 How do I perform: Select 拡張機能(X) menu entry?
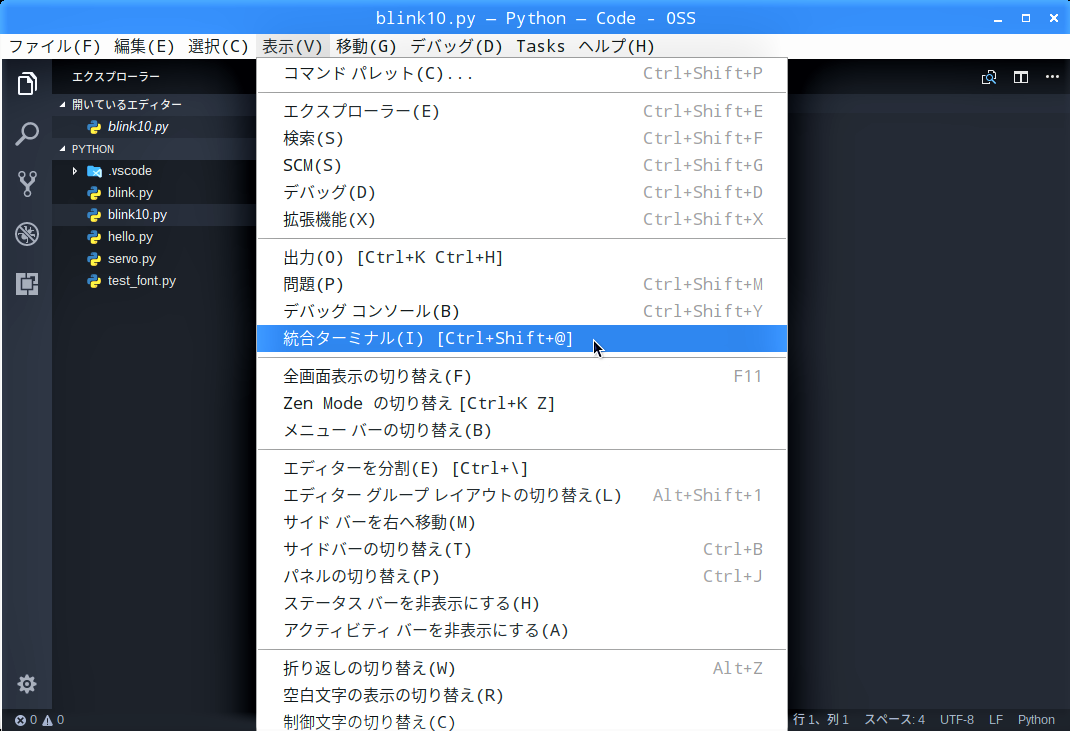522,220
